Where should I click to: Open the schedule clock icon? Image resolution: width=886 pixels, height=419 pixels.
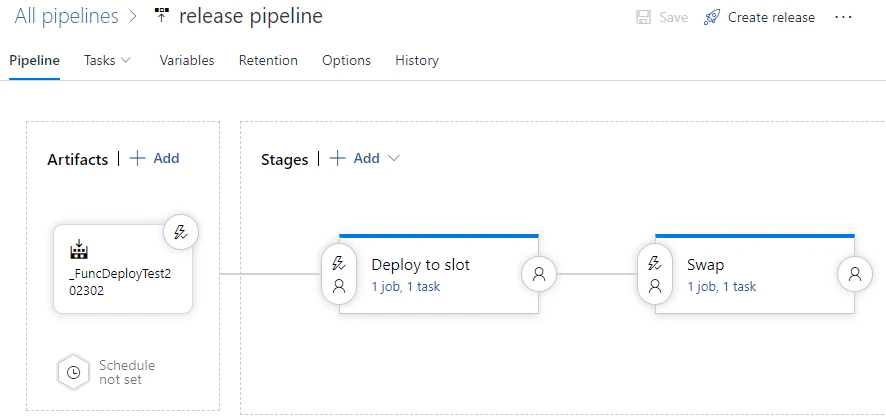(73, 373)
